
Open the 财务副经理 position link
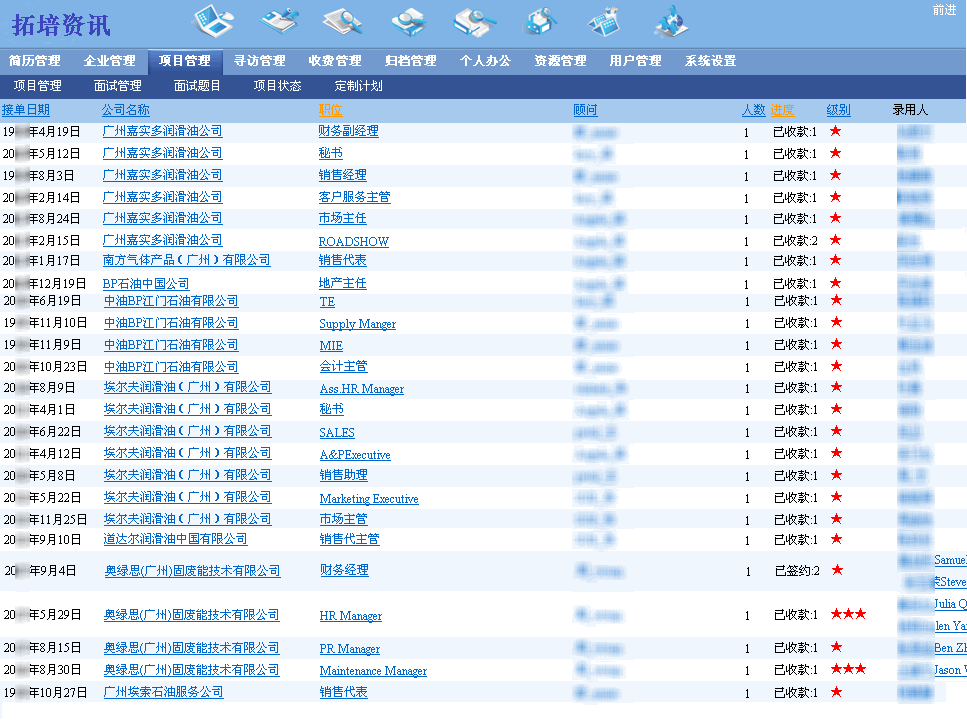tap(348, 131)
